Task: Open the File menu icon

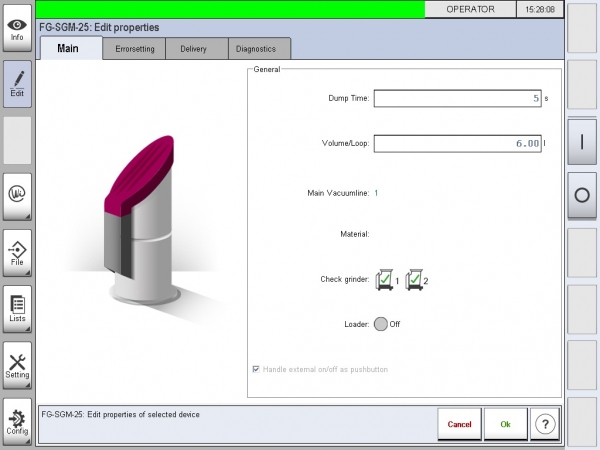Action: 17,252
